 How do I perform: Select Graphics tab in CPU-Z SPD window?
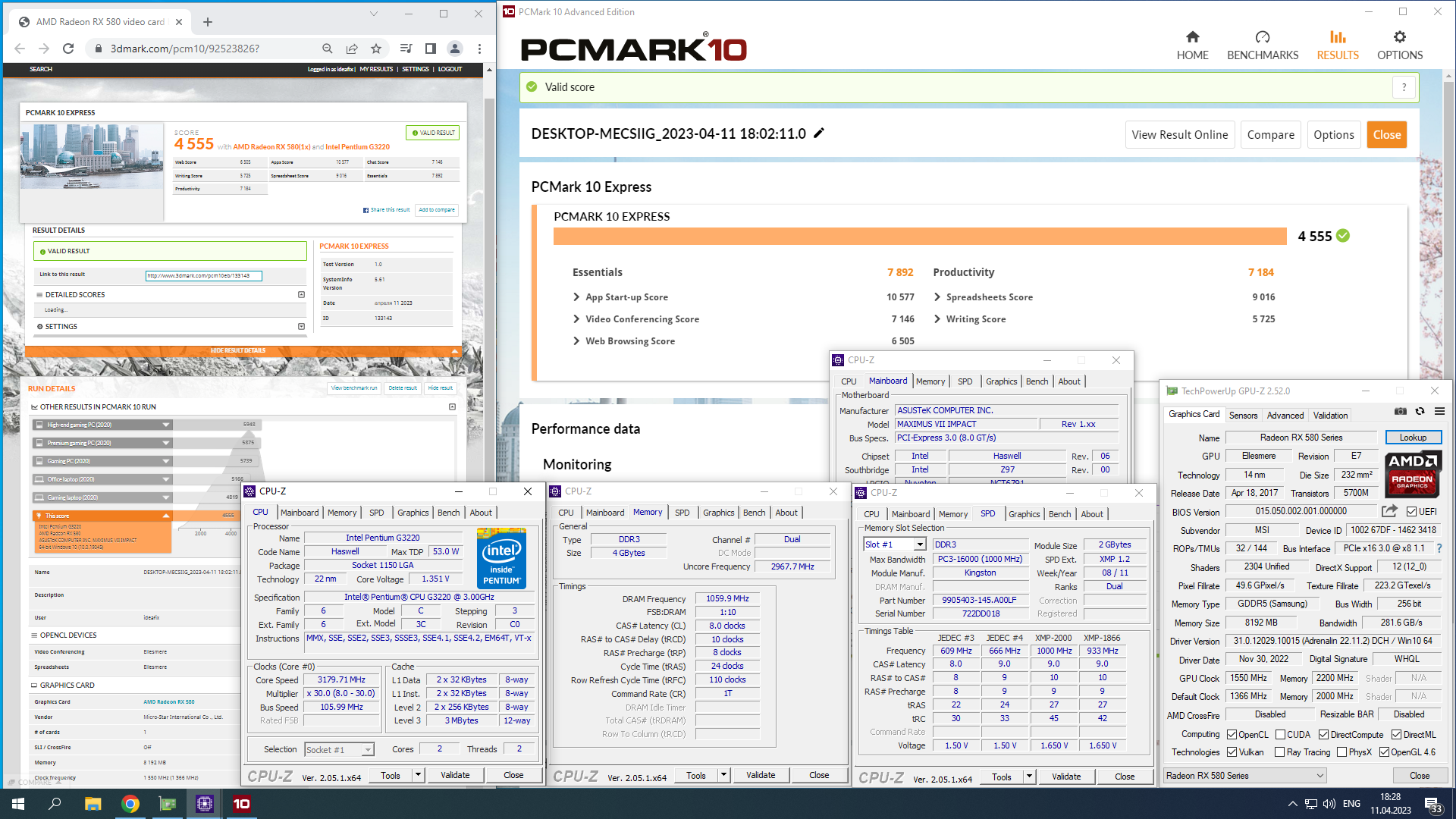(x=1024, y=514)
